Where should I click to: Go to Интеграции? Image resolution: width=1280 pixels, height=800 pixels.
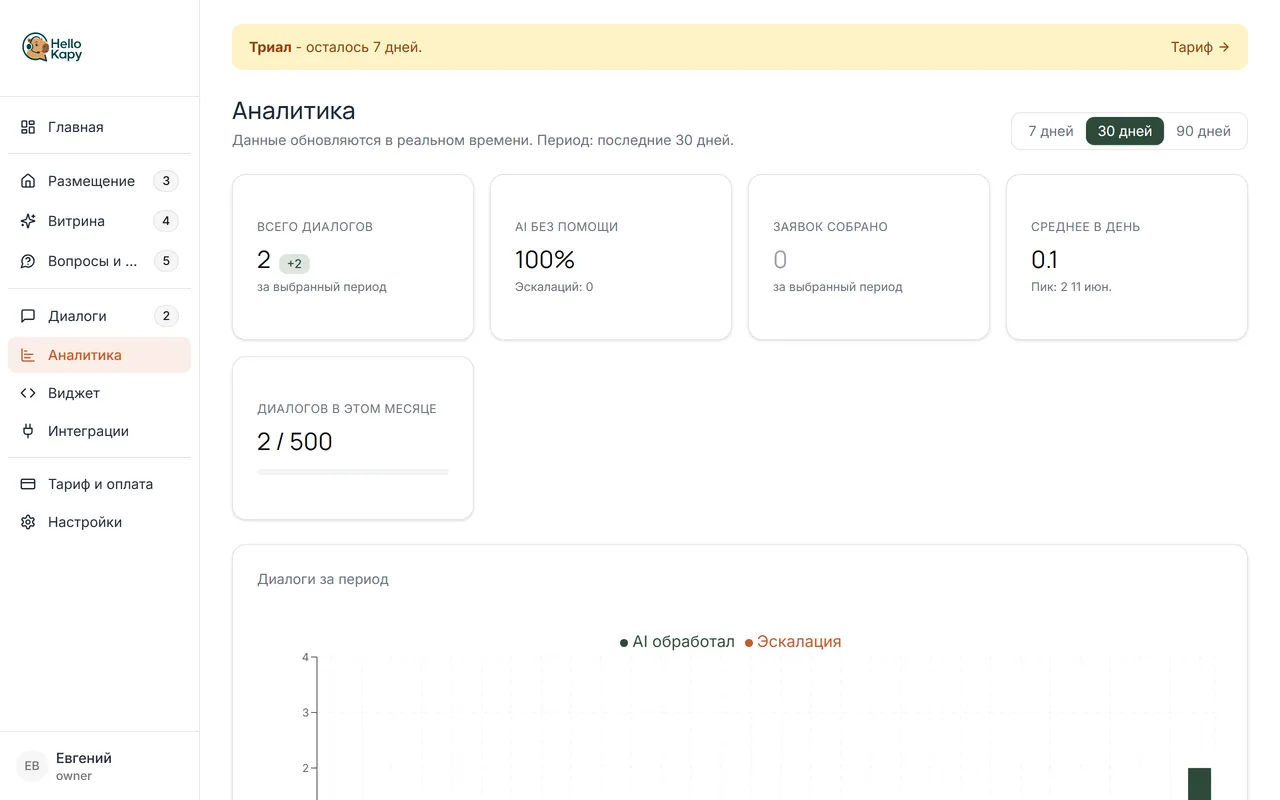pos(99,431)
